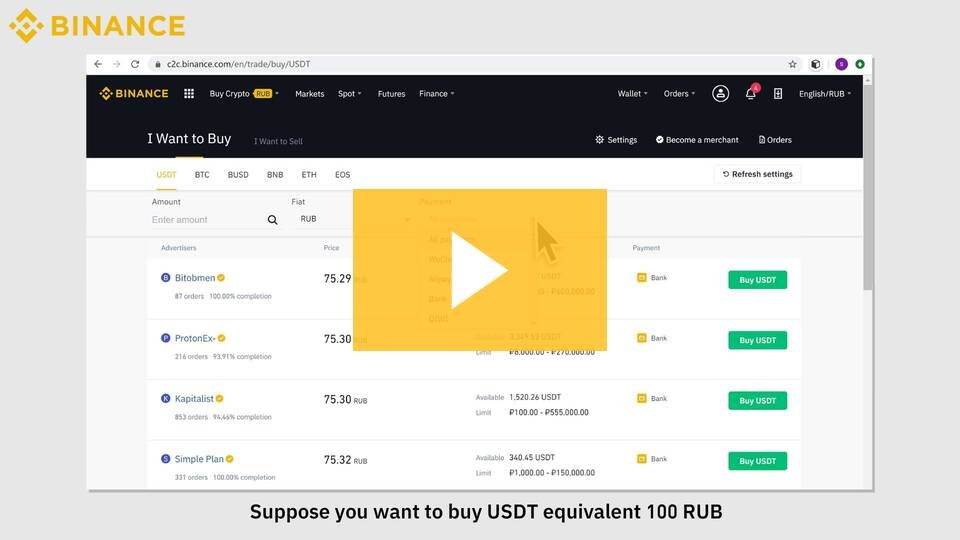Bookmark page with the star icon
This screenshot has width=960, height=540.
[x=792, y=64]
